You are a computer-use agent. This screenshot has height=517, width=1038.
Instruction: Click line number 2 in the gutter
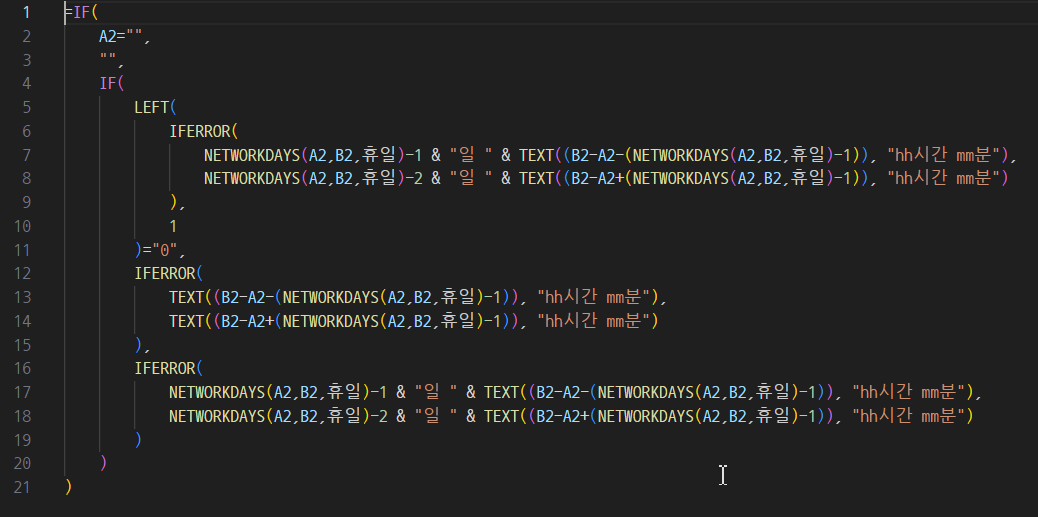coord(26,36)
